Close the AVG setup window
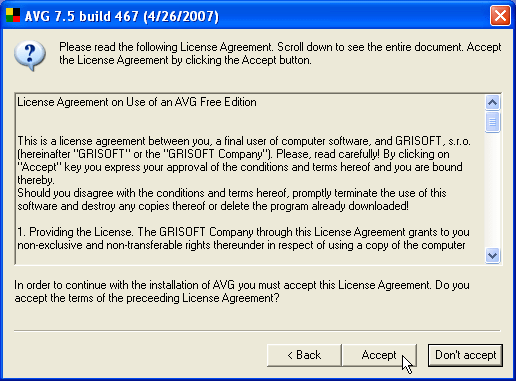516x381 pixels. pyautogui.click(x=500, y=15)
